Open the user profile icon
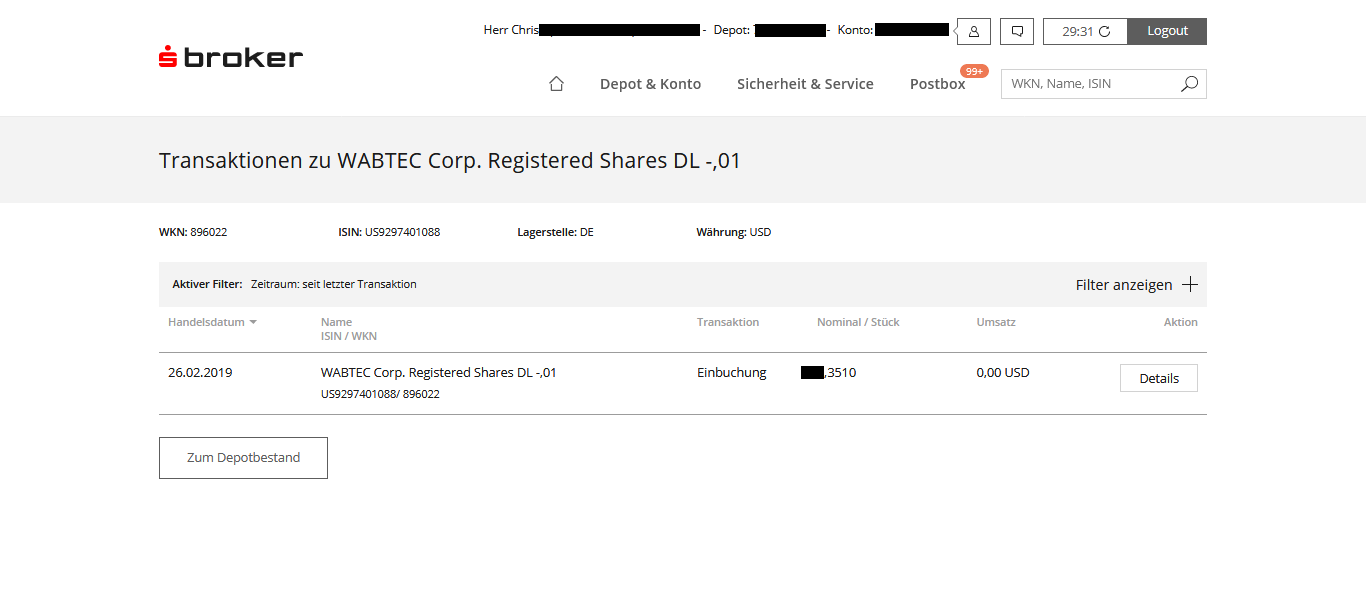Viewport: 1366px width, 597px height. tap(972, 31)
